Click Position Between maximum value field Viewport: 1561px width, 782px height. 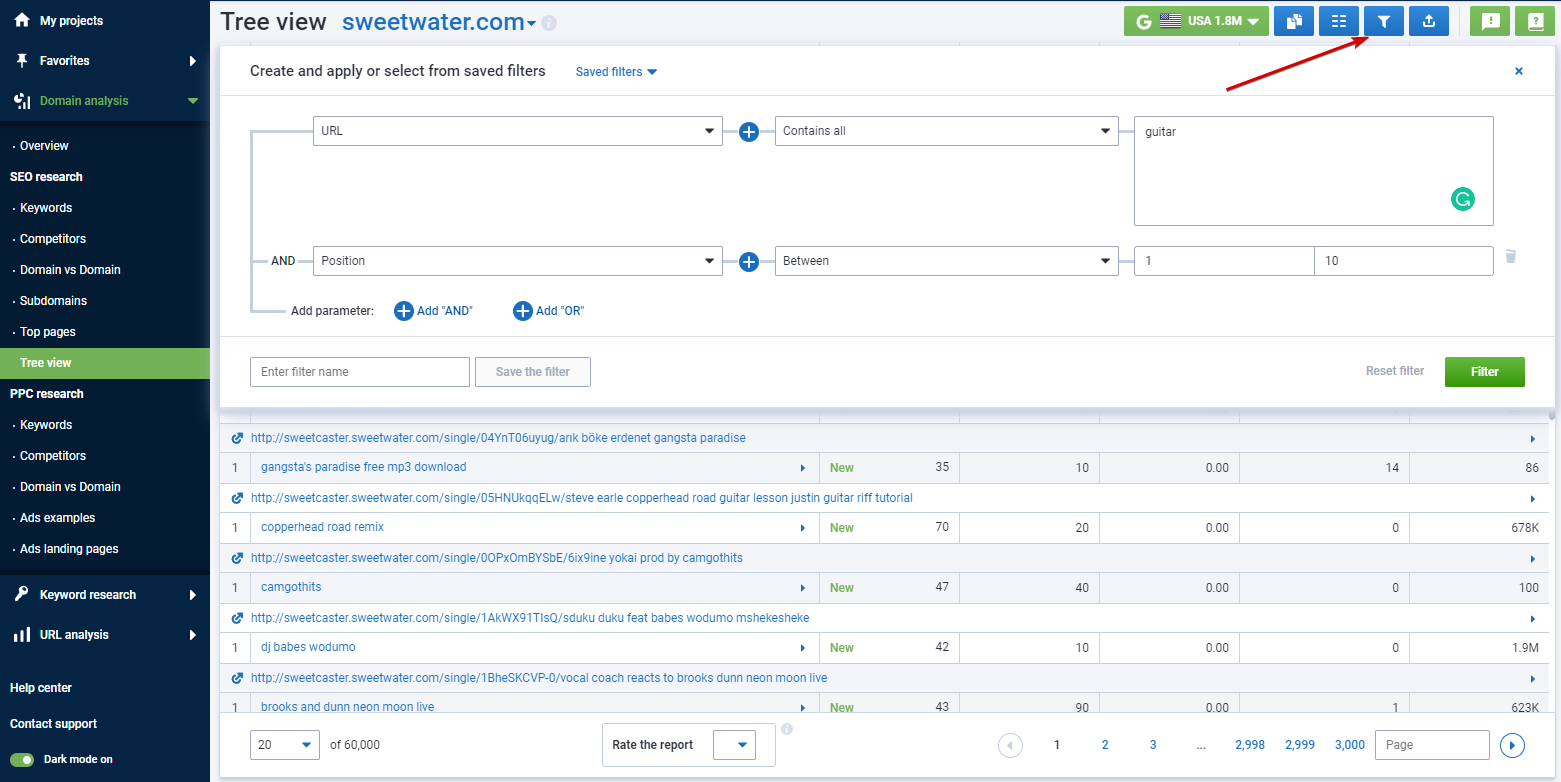1404,261
